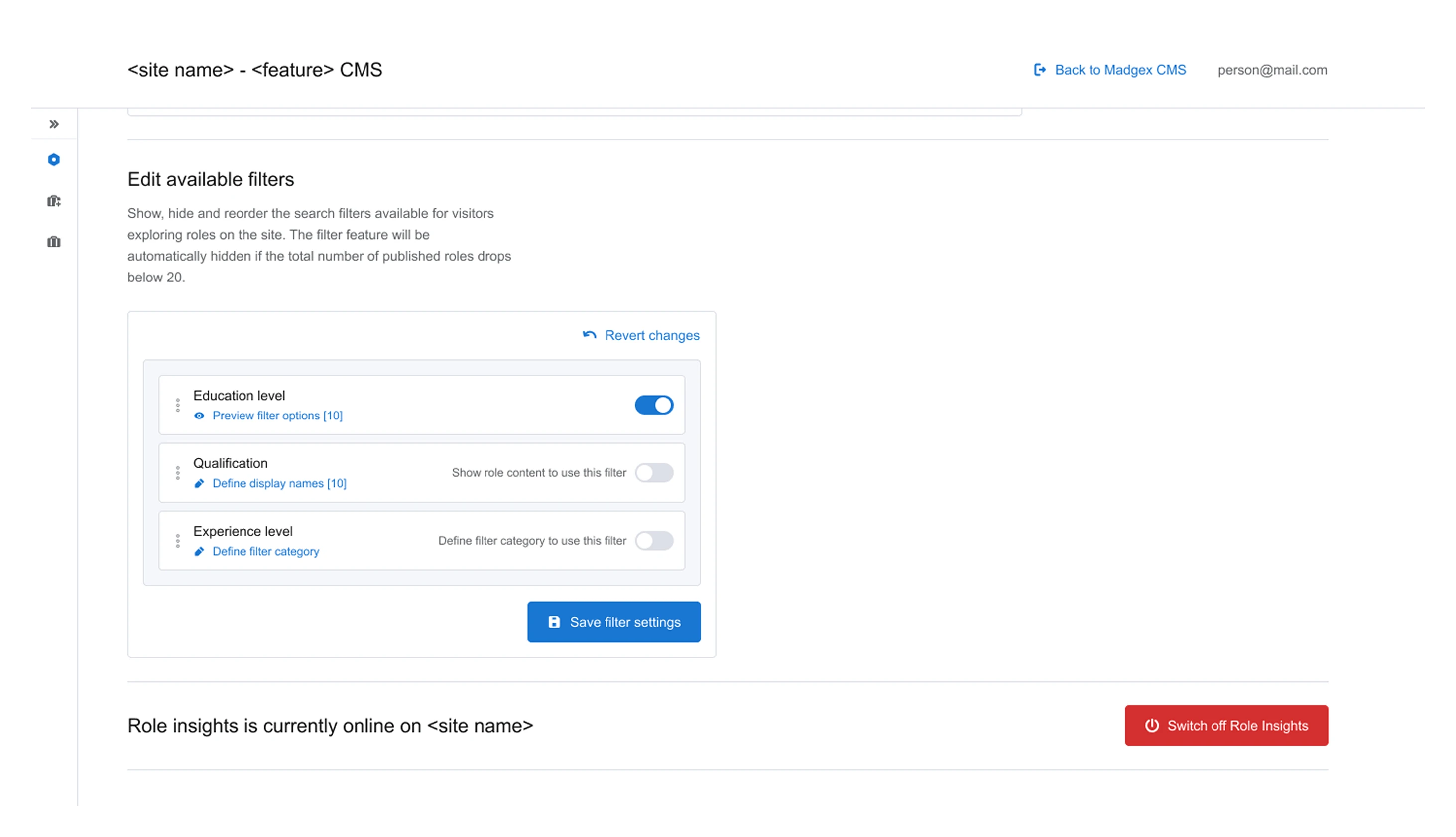This screenshot has height=837, width=1456.
Task: Click the '<site name> - <feature> CMS' title
Action: pos(254,70)
